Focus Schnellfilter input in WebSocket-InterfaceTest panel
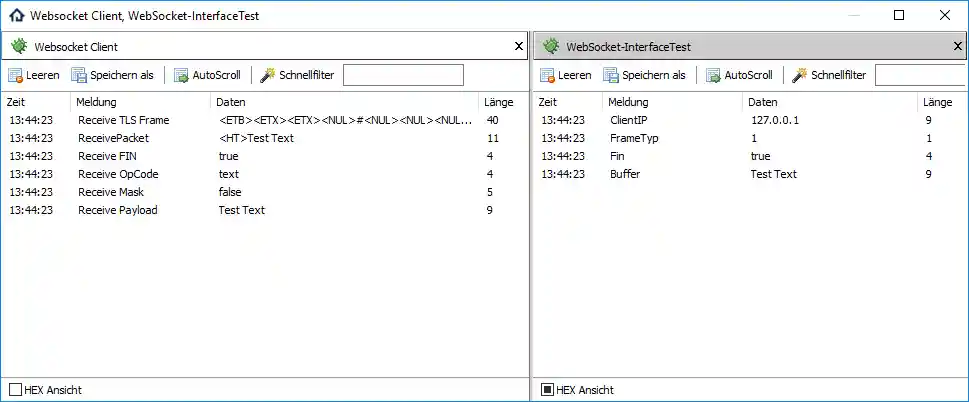969x402 pixels. click(921, 75)
